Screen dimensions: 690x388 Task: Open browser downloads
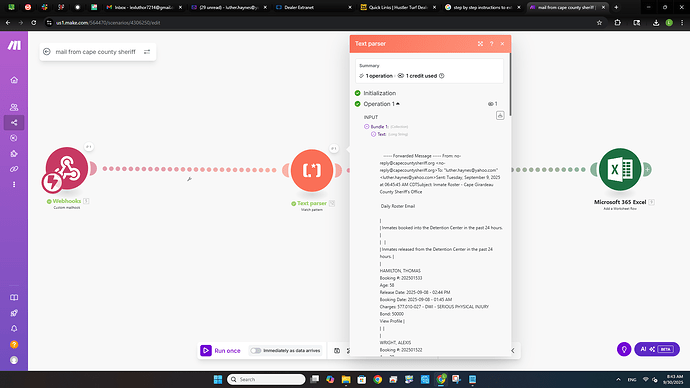pos(656,23)
